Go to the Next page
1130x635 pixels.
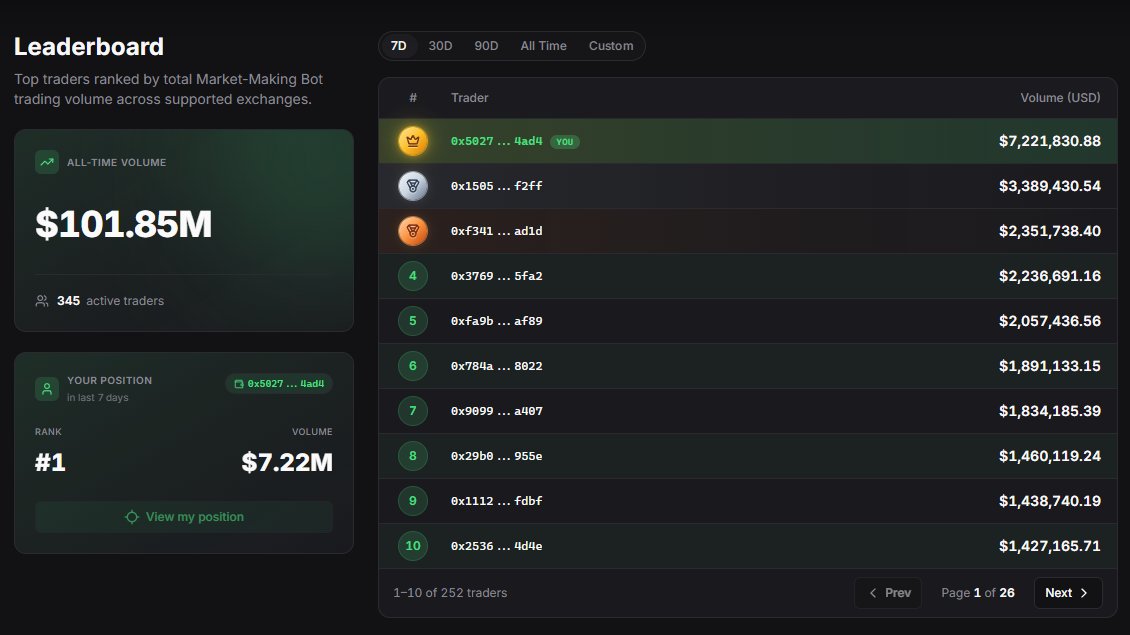(1068, 592)
